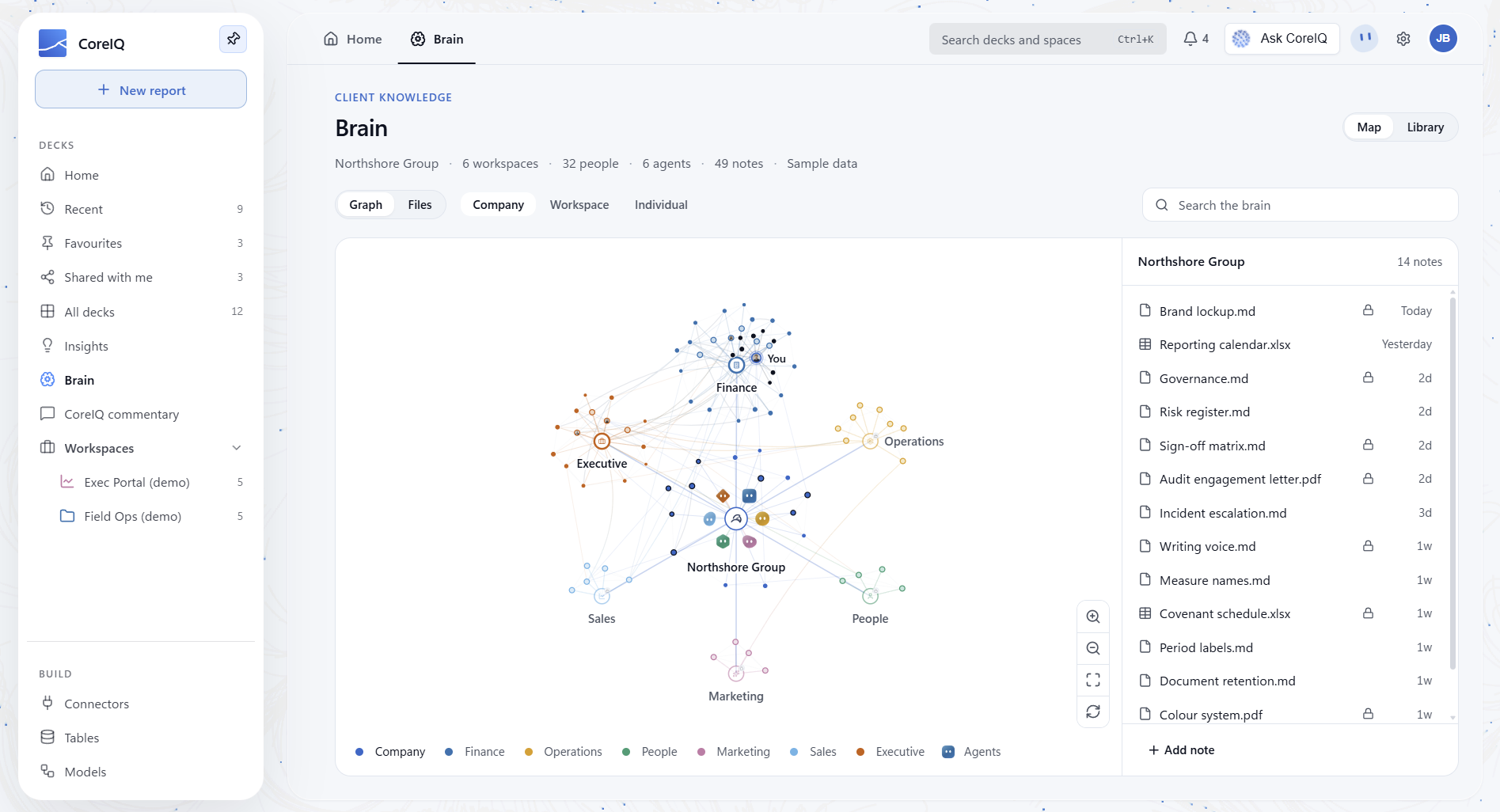Click the Finance legend color dot
The image size is (1500, 812).
pos(449,752)
